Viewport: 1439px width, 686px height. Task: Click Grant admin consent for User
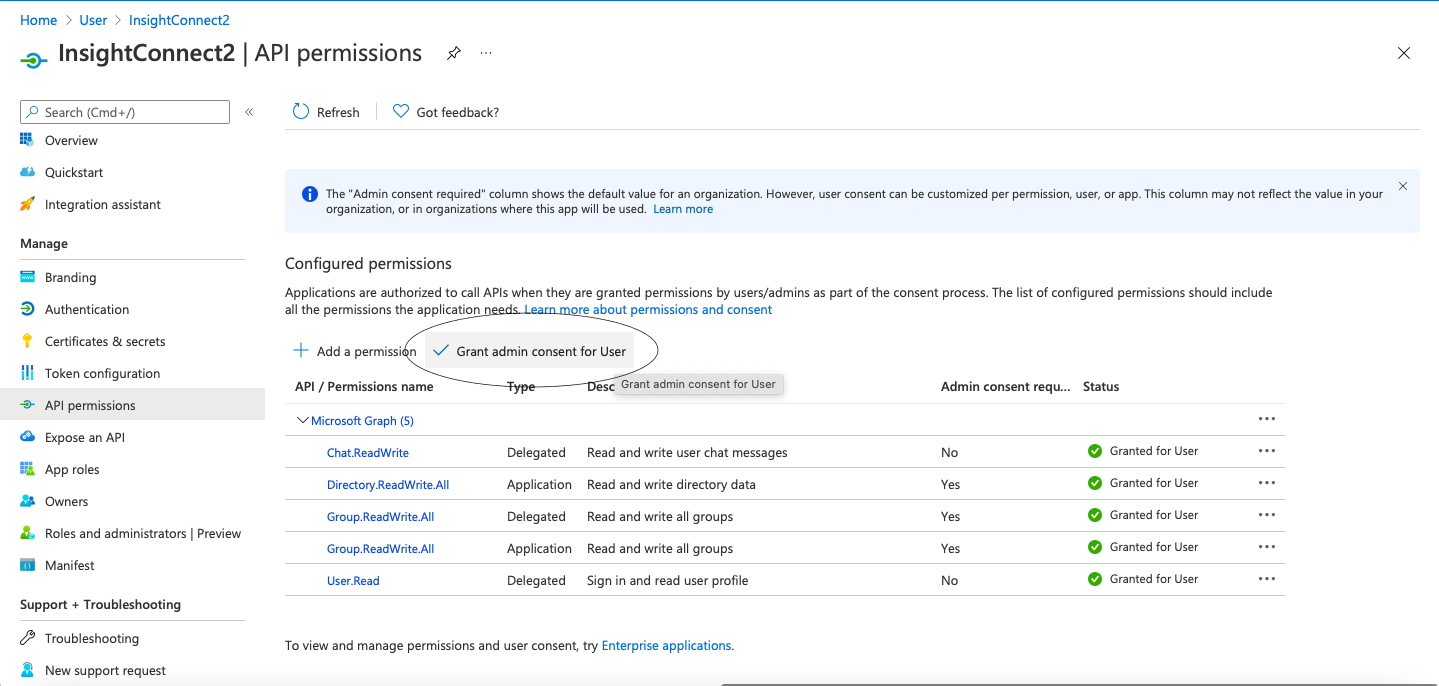[530, 351]
